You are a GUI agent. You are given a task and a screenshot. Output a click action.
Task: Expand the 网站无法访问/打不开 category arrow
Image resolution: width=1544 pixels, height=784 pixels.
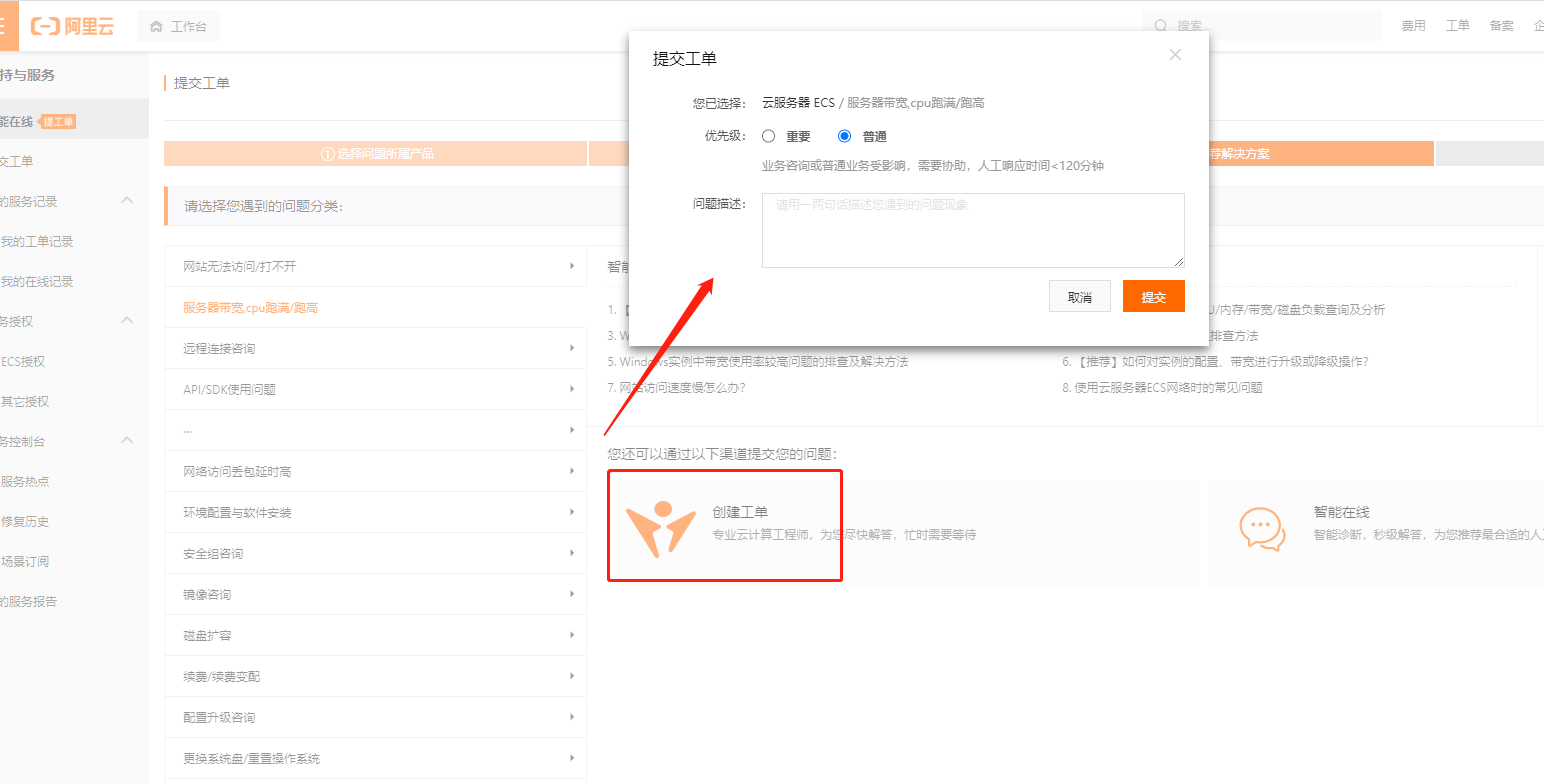coord(571,266)
